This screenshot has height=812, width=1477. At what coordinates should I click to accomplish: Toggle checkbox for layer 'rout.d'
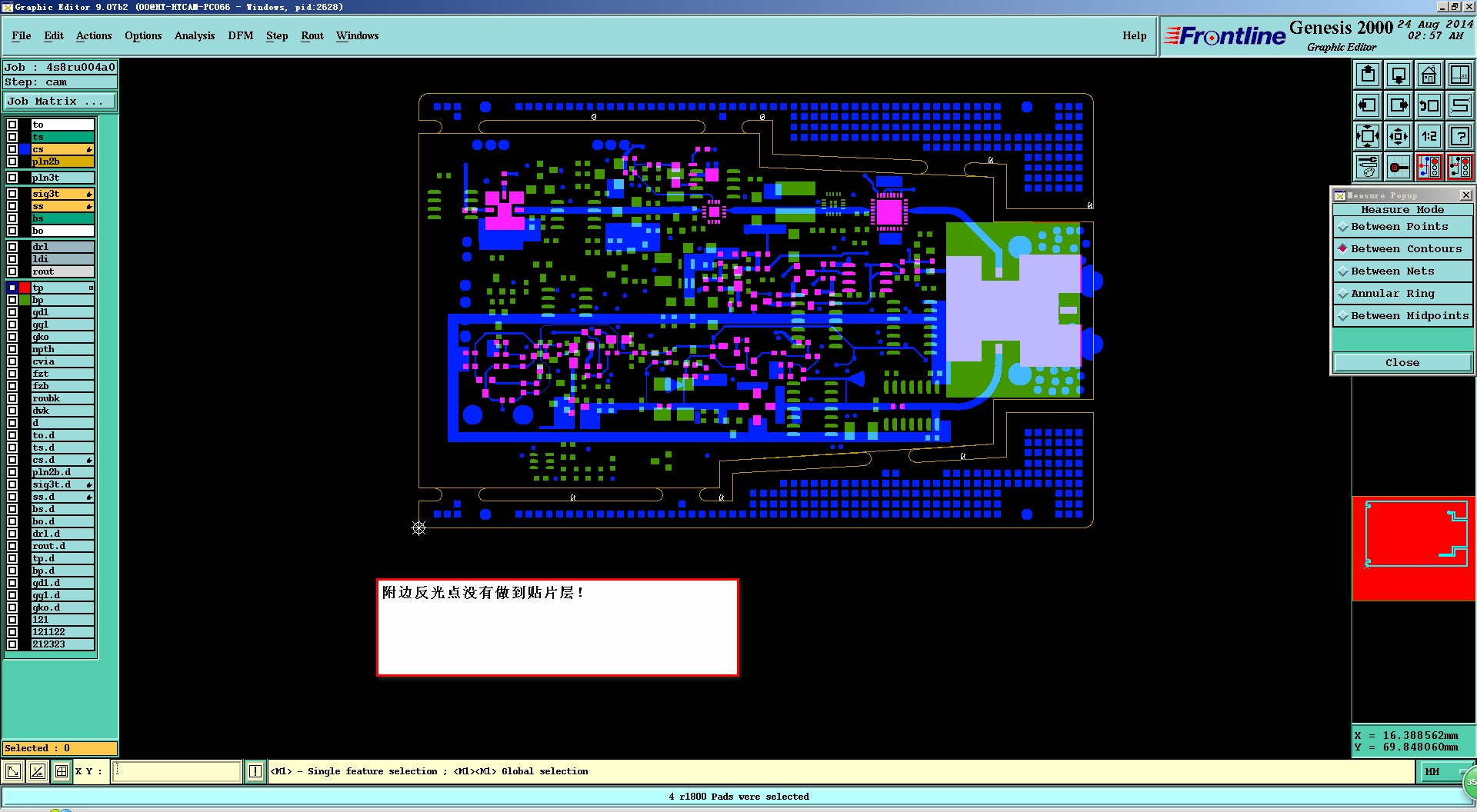click(x=12, y=546)
